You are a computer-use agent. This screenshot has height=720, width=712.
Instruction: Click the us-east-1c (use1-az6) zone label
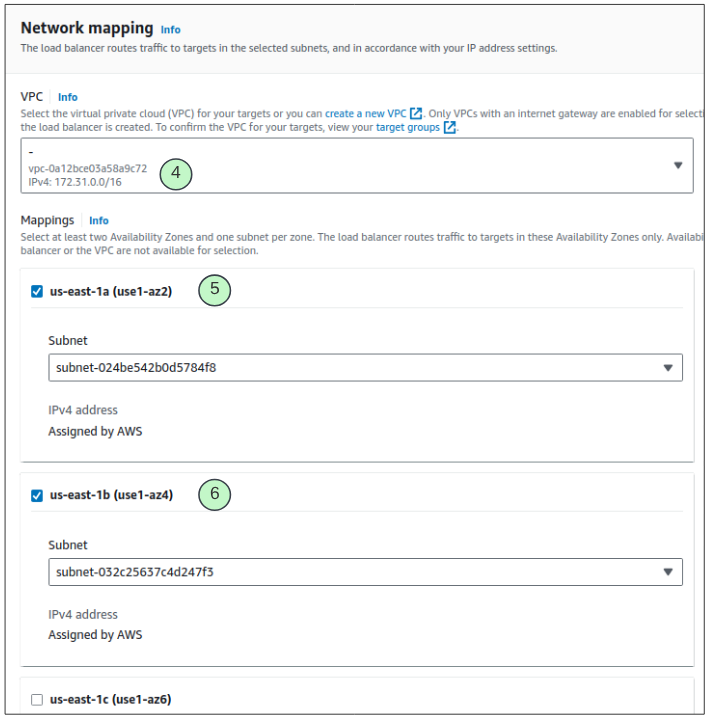pyautogui.click(x=111, y=699)
